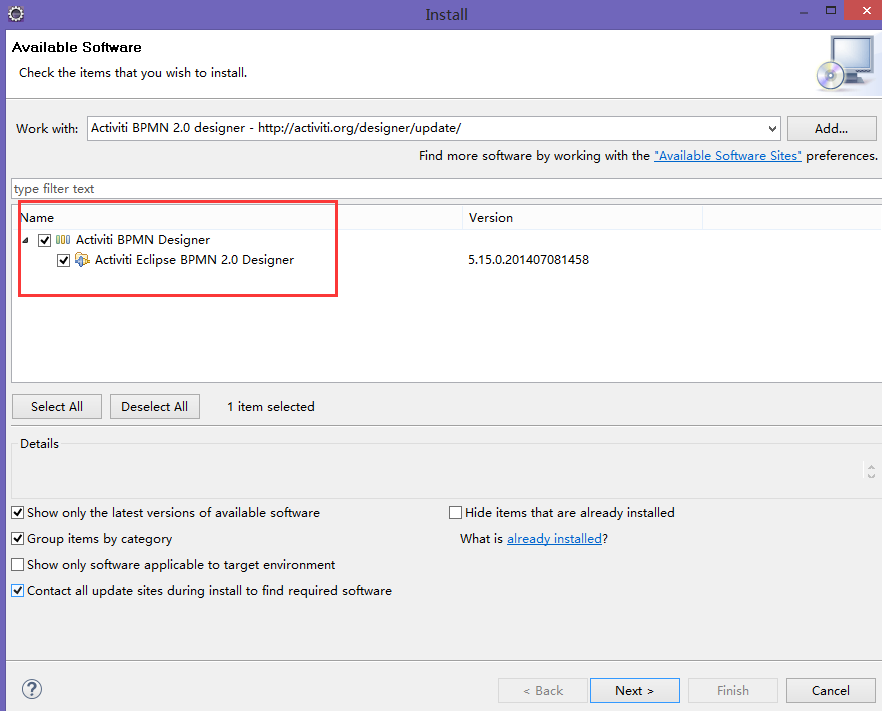Uncheck Activiti Eclipse BPMN 2.0 Designer checkbox
The width and height of the screenshot is (882, 711).
[64, 260]
